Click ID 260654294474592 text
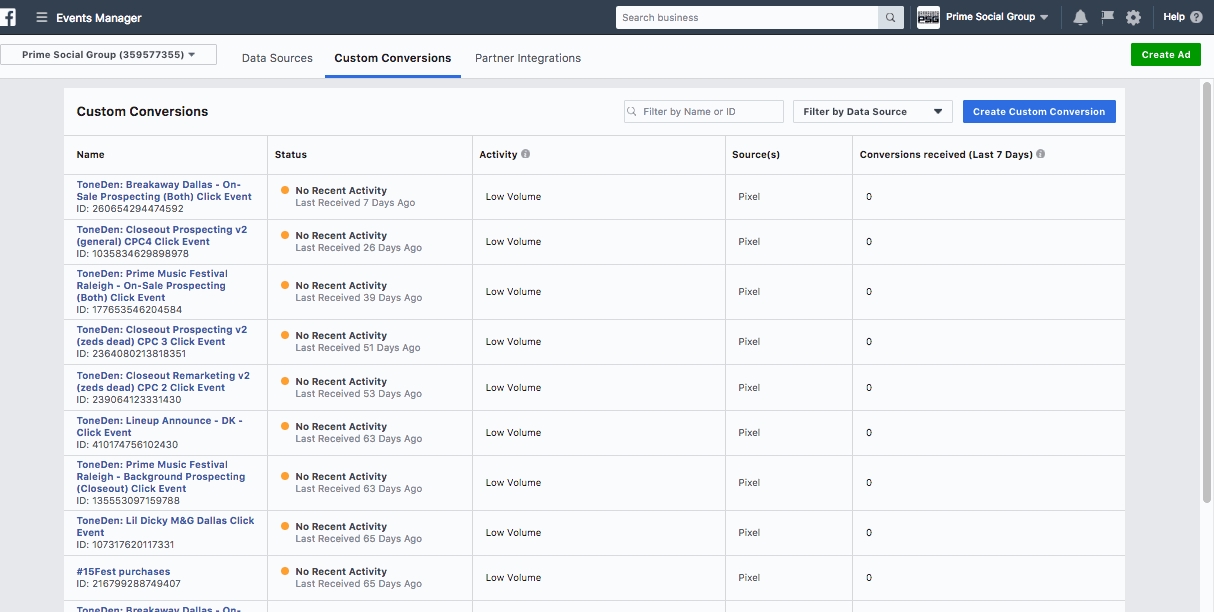This screenshot has height=612, width=1214. point(130,209)
